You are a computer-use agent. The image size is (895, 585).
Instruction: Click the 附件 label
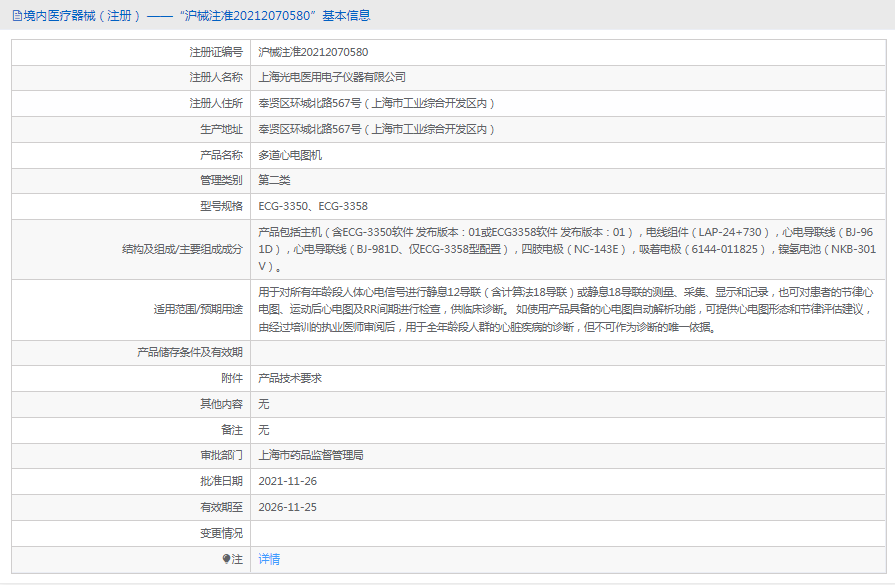[232, 378]
